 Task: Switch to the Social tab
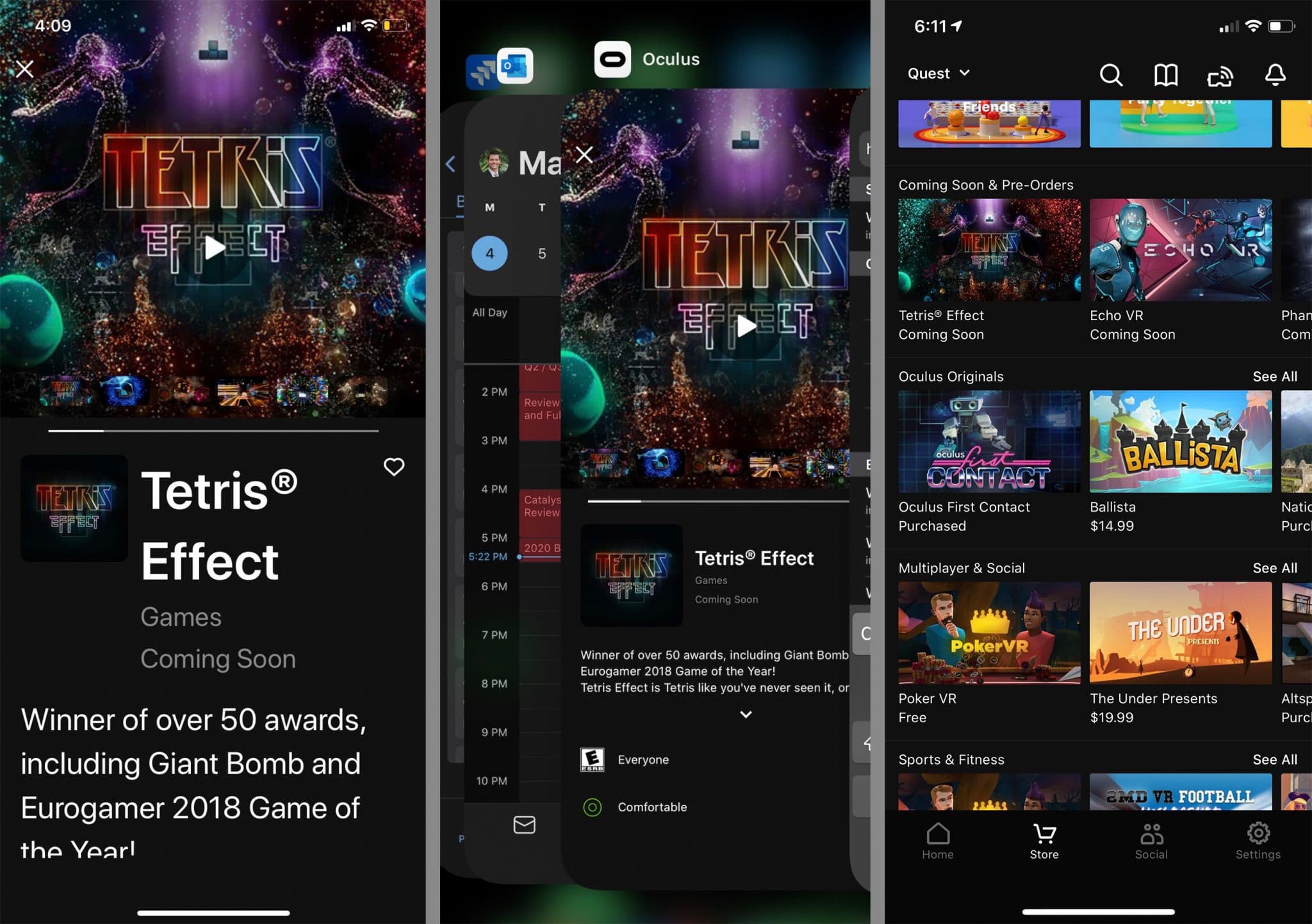[1151, 841]
